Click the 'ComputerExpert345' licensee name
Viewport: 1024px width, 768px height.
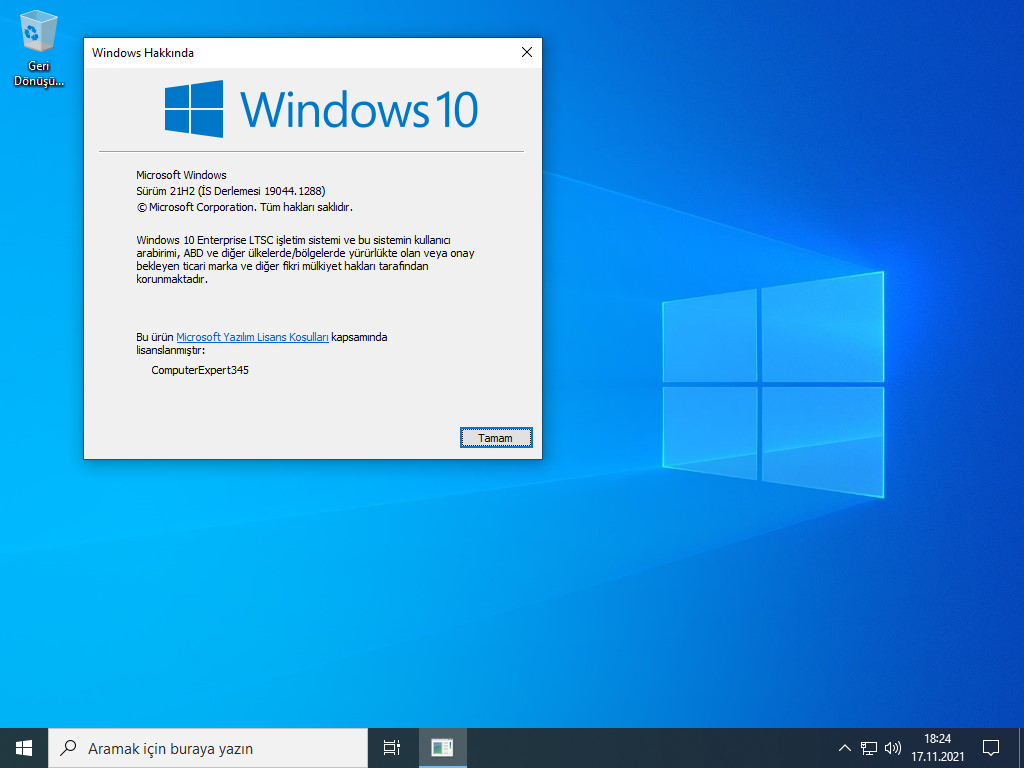[x=200, y=370]
